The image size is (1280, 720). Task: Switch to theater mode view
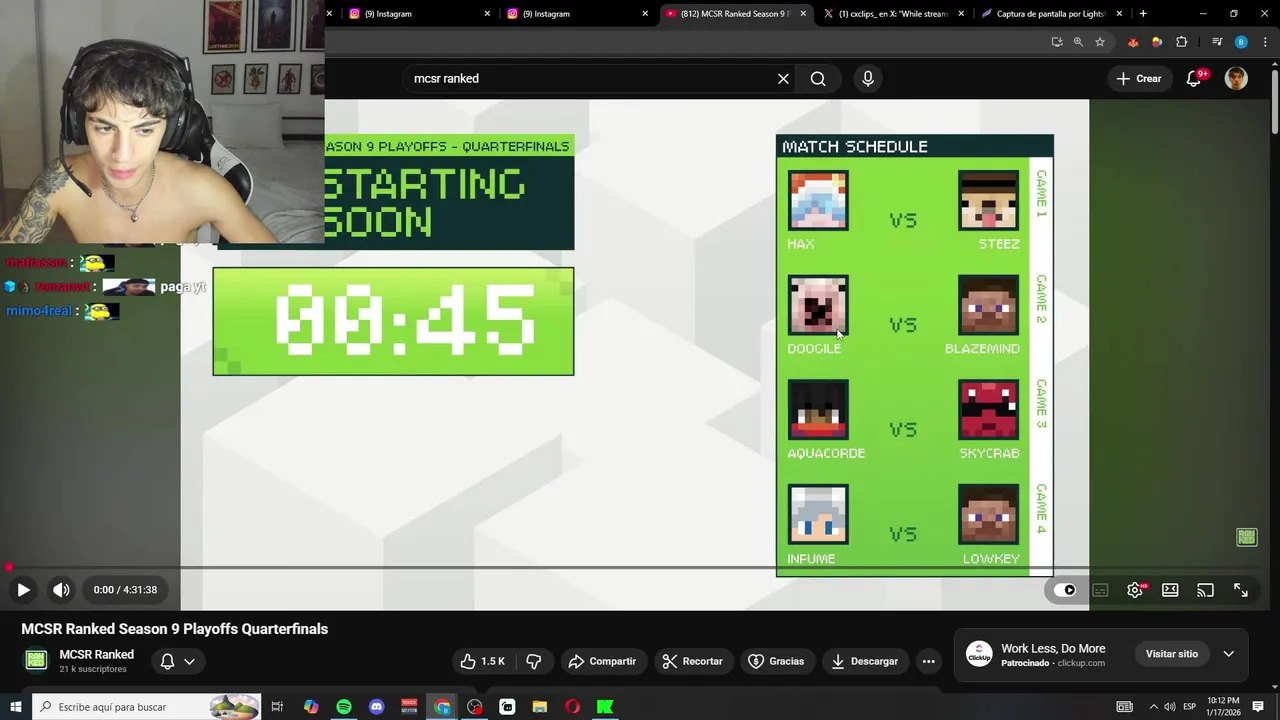coord(1170,590)
